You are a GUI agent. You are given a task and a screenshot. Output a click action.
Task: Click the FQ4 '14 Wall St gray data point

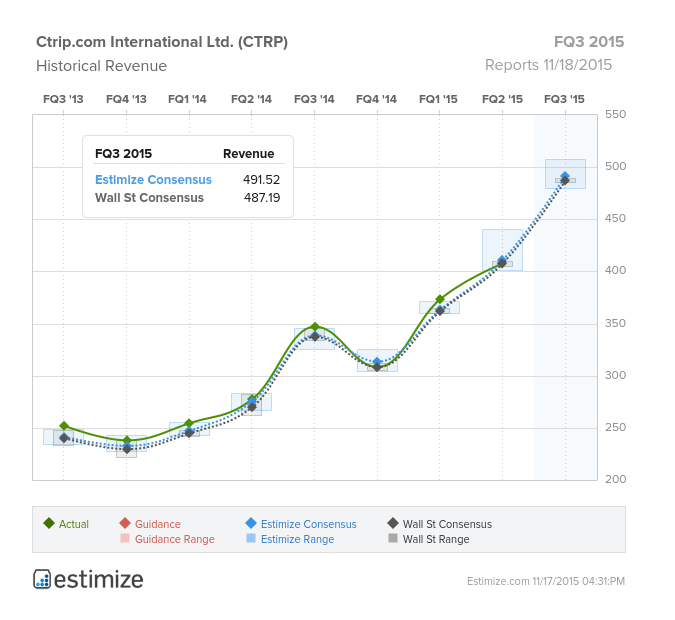pyautogui.click(x=377, y=367)
